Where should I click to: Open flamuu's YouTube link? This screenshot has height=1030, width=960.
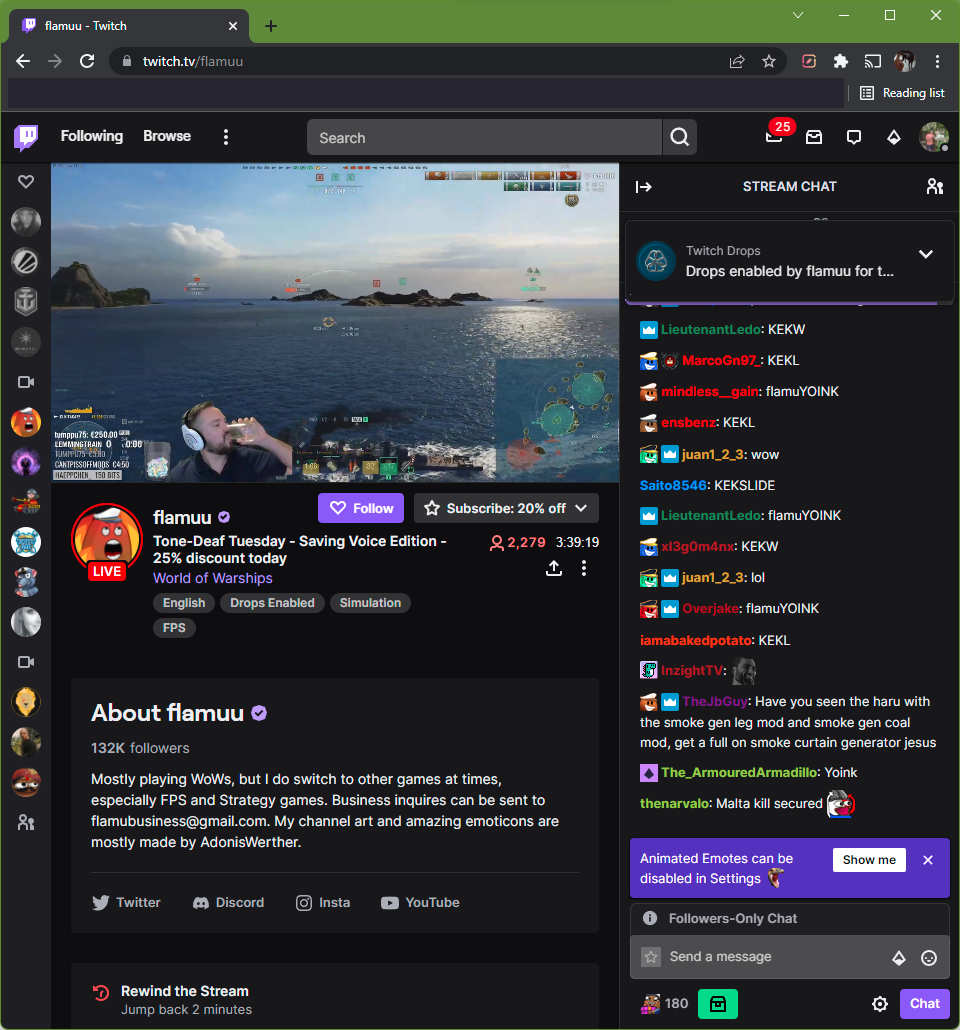coord(420,903)
